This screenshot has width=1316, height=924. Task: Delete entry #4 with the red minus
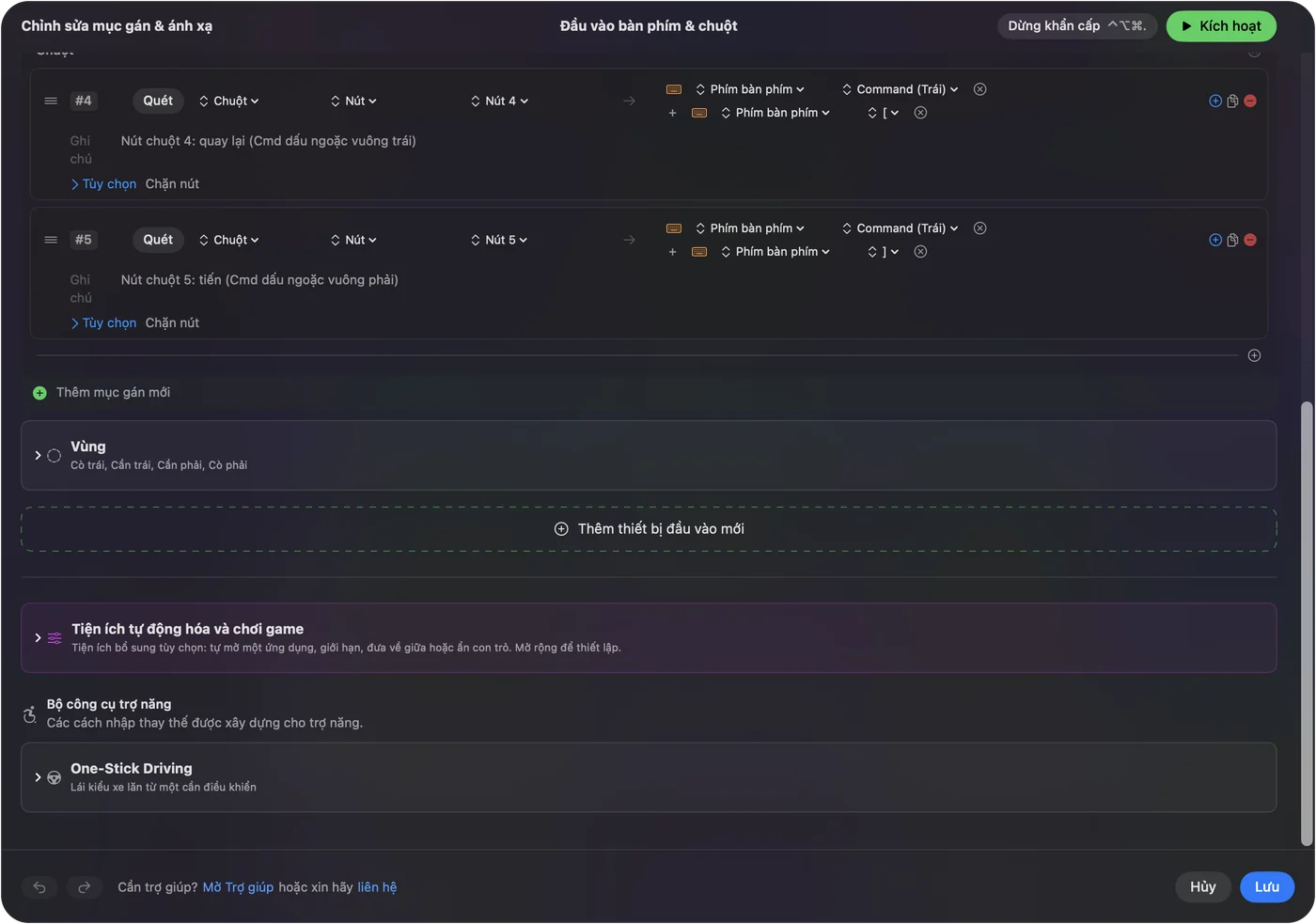[x=1250, y=101]
